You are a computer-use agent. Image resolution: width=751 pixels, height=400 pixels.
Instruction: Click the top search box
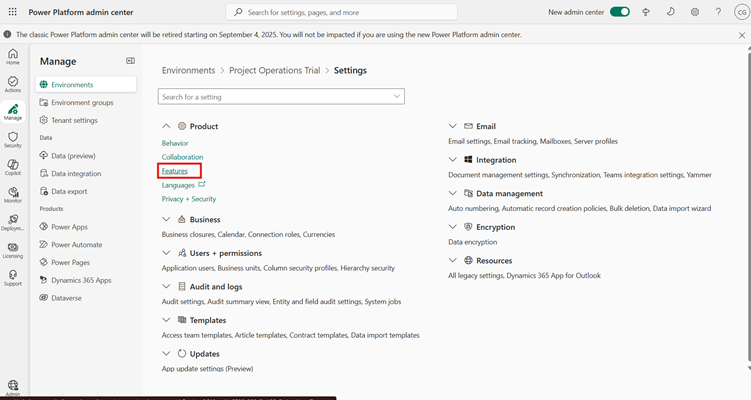click(341, 12)
